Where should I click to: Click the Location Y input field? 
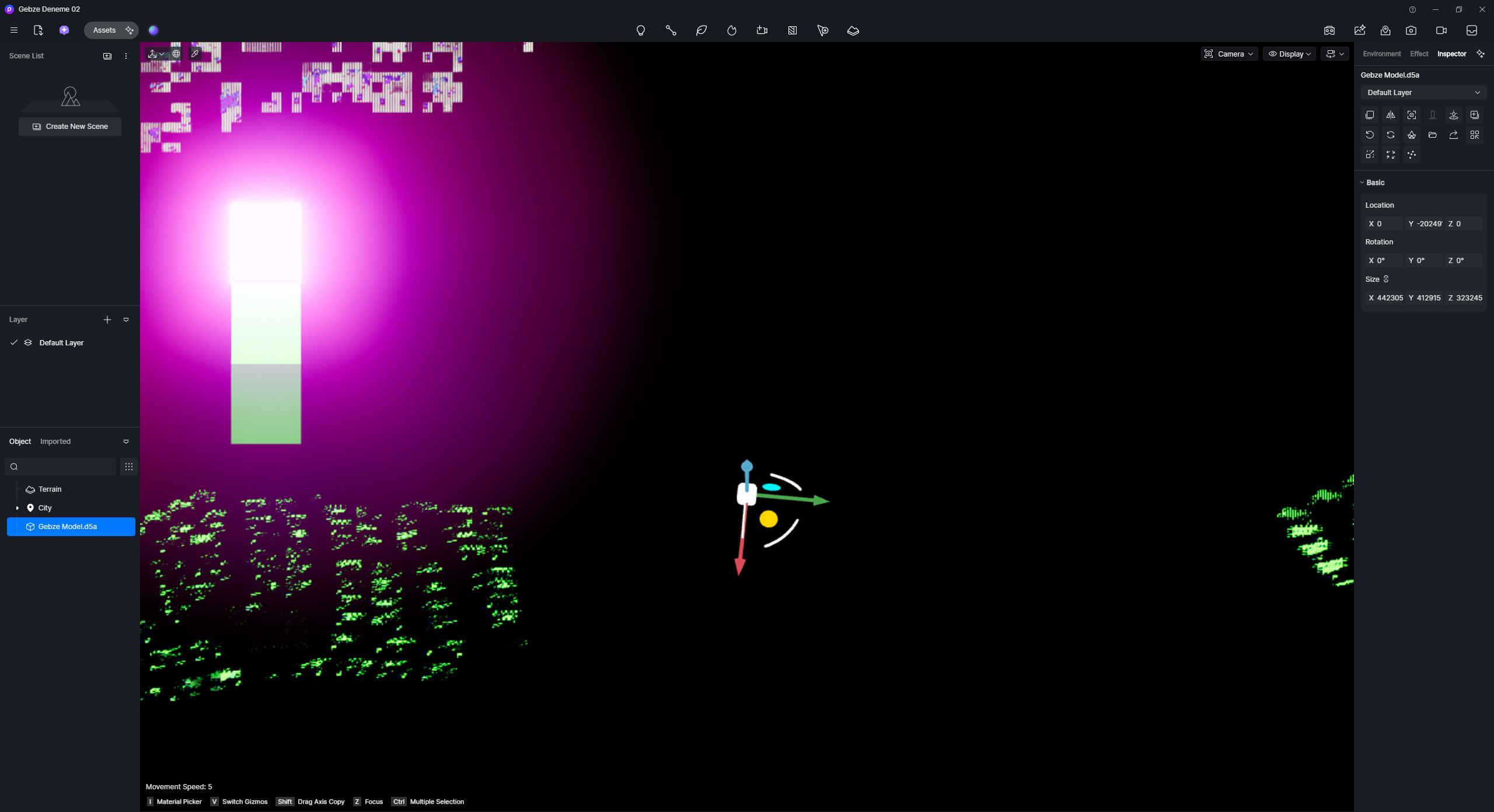click(1424, 223)
